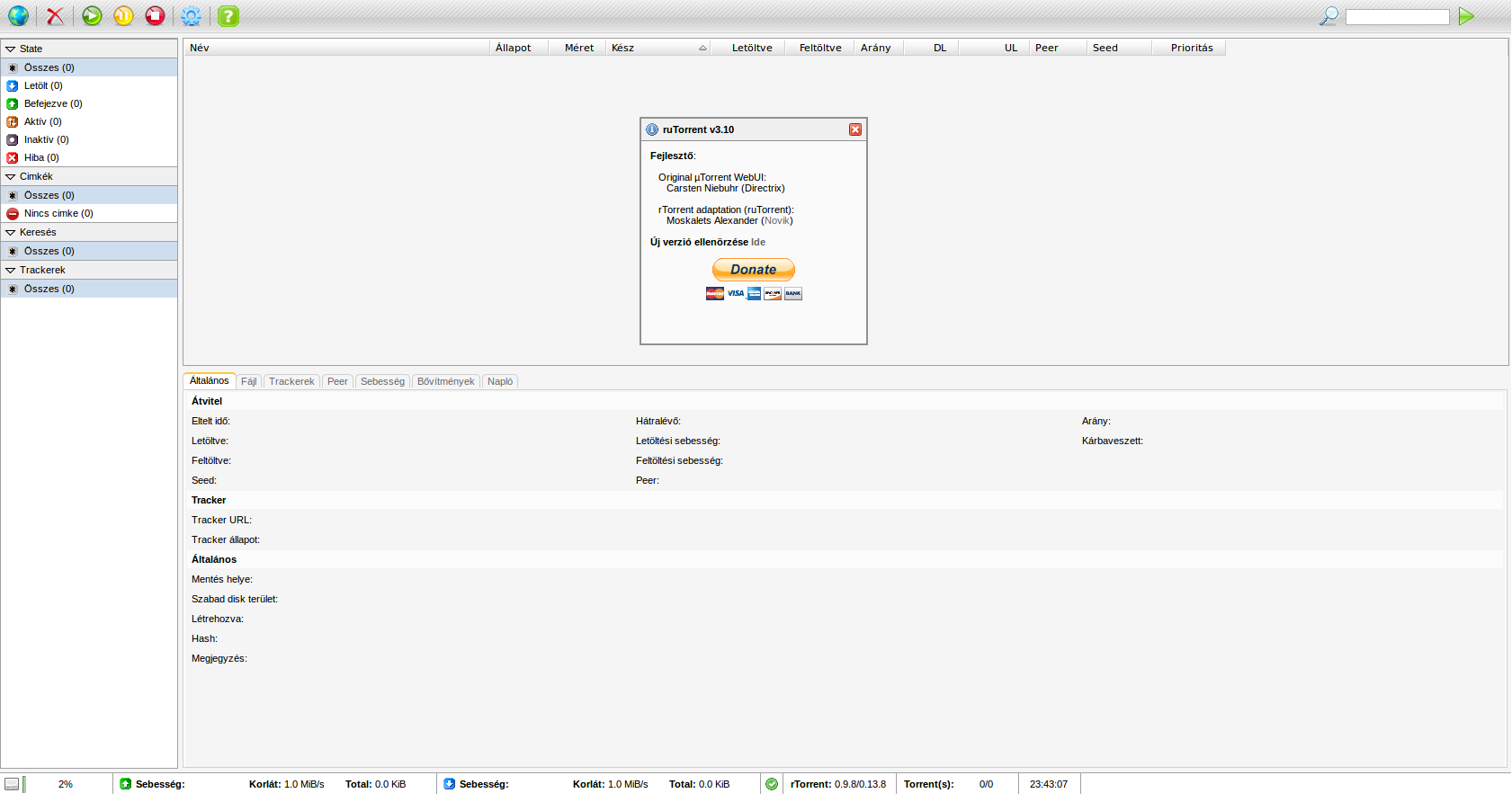Screen dimensions: 1512x802
Task: Sort by the Feltöltve column header
Action: pyautogui.click(x=819, y=48)
